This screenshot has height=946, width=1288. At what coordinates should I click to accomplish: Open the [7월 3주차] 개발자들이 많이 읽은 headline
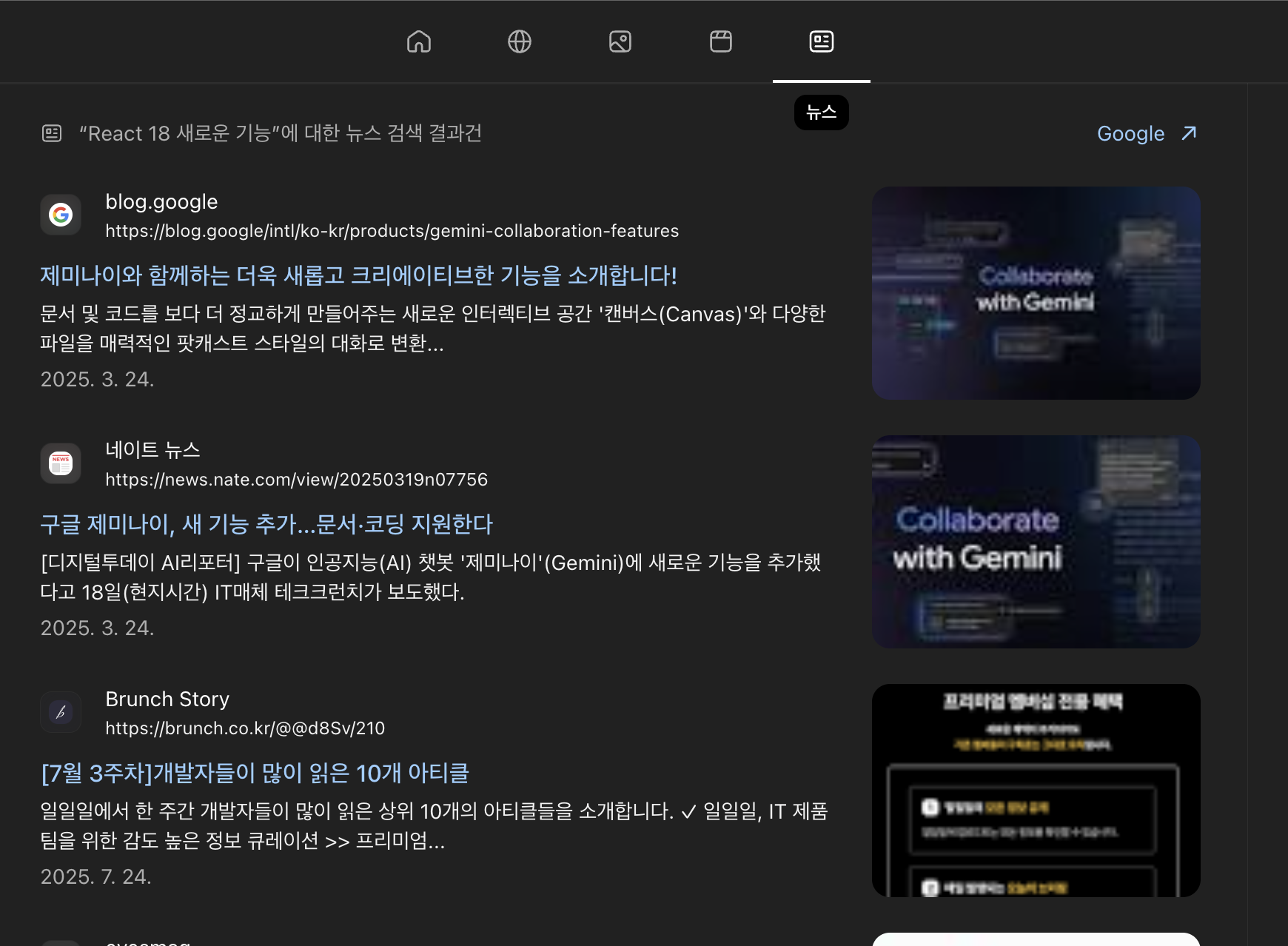(255, 773)
